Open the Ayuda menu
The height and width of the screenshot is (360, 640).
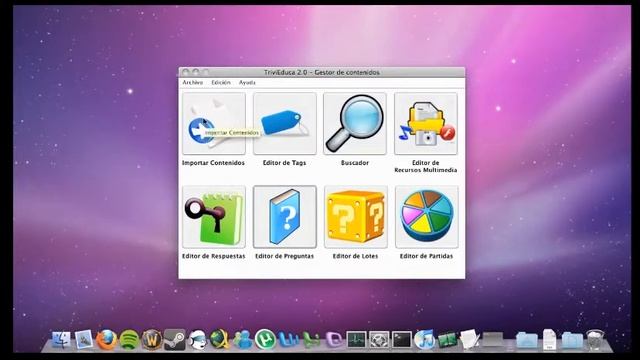point(247,82)
